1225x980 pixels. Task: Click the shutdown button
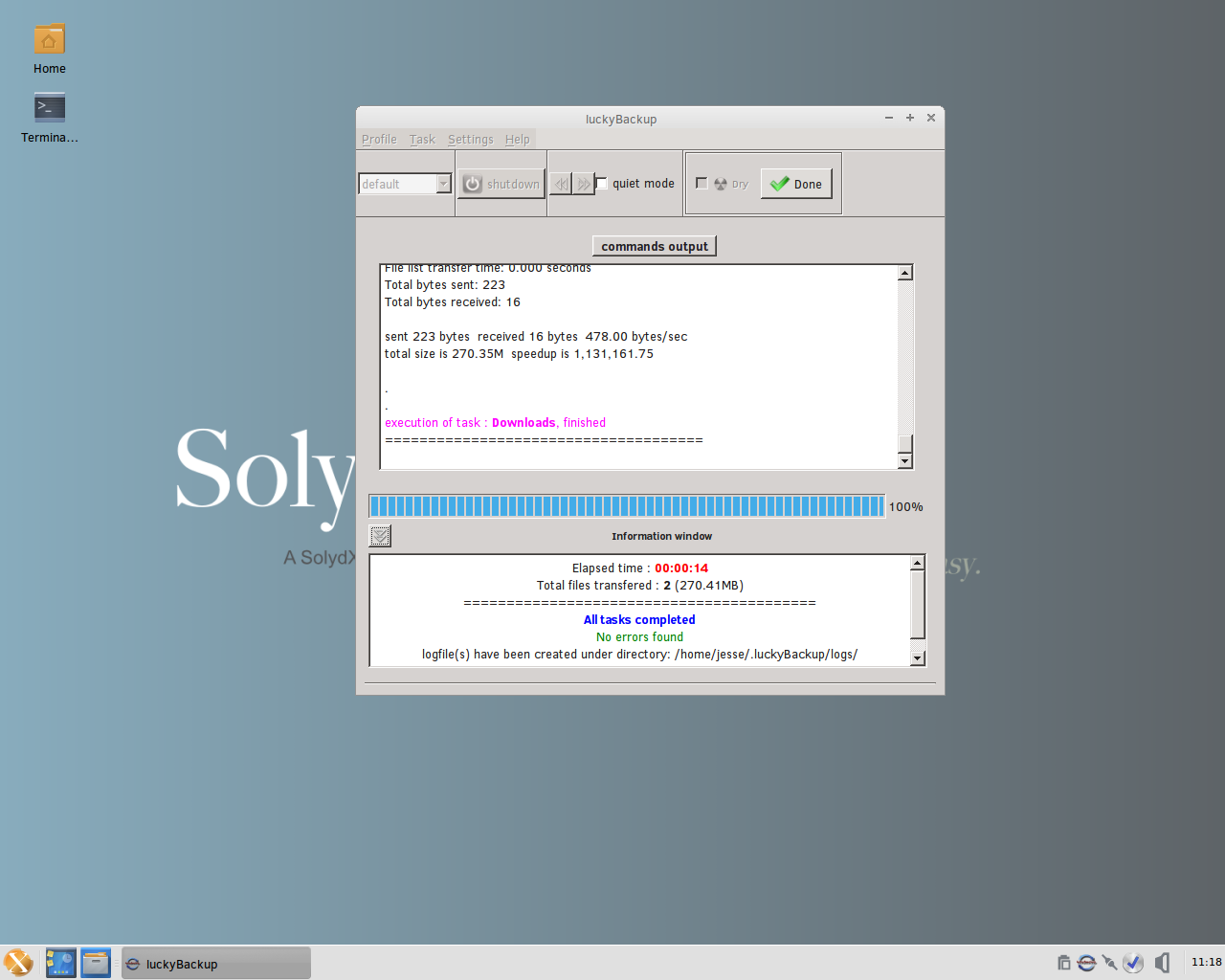[x=501, y=184]
